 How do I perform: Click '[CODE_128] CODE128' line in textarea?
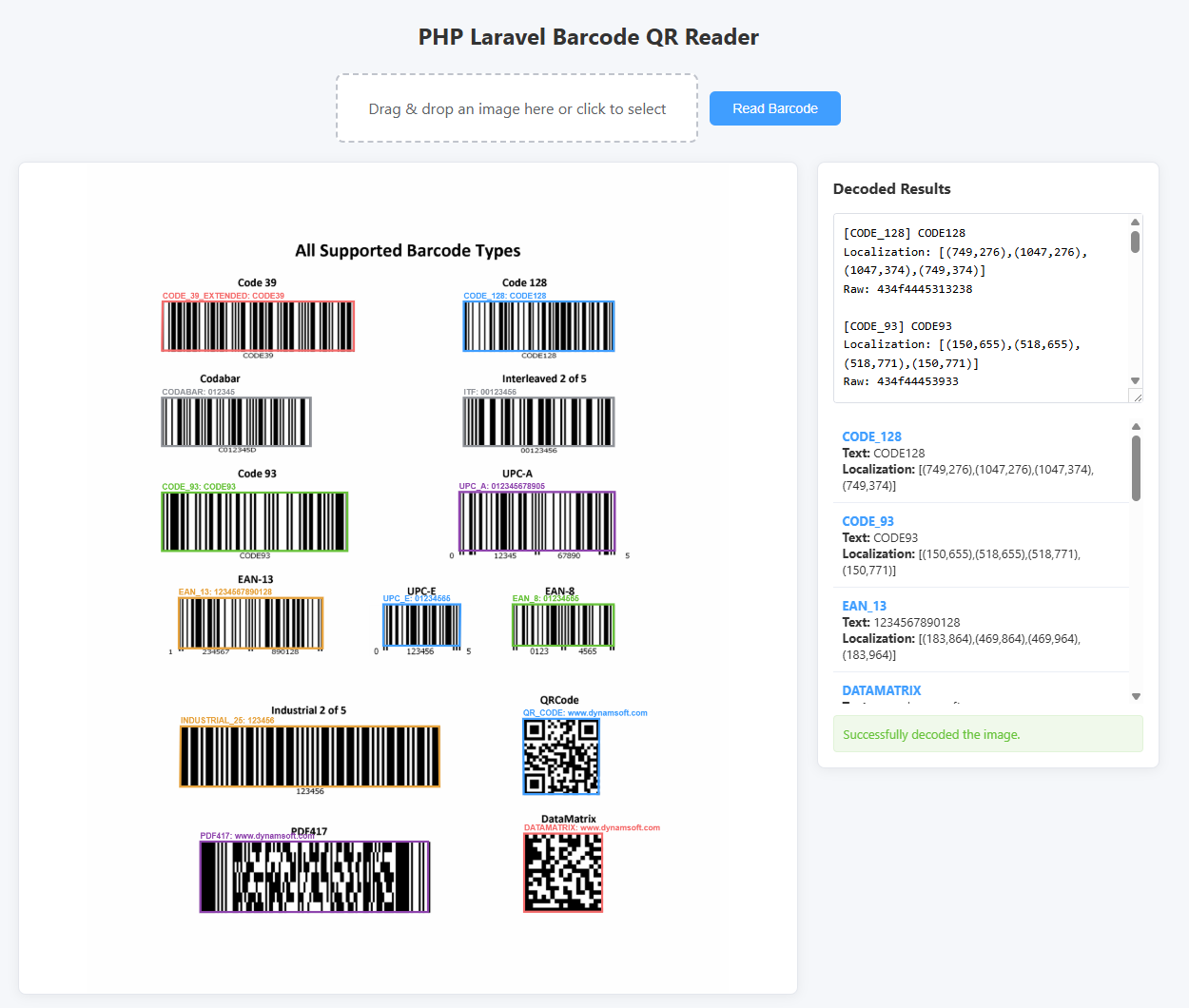(905, 233)
